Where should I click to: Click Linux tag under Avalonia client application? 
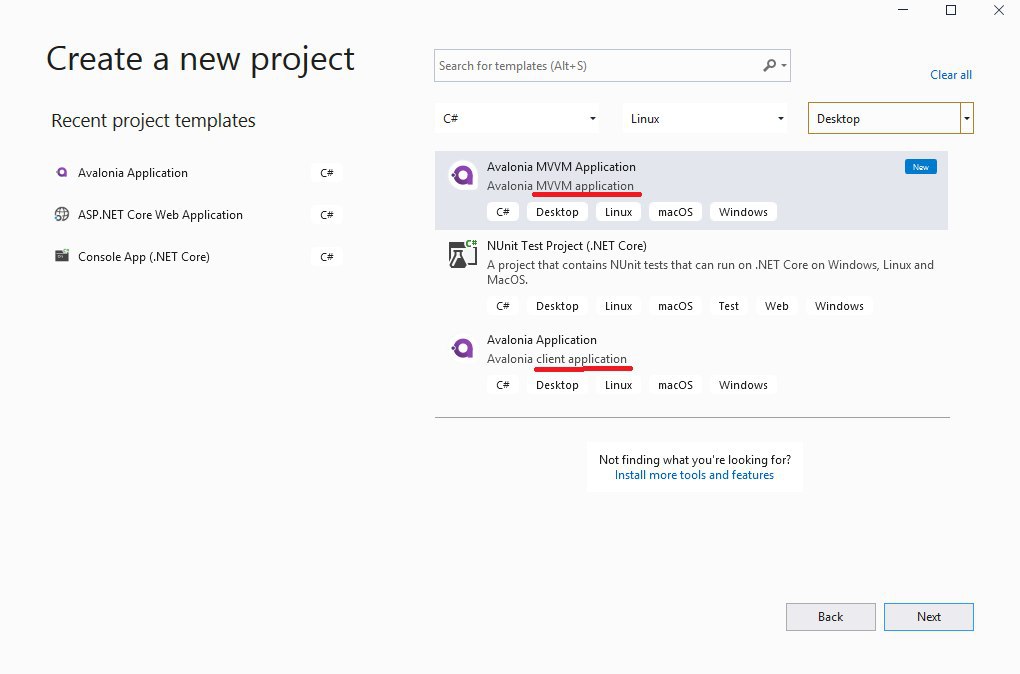(618, 385)
